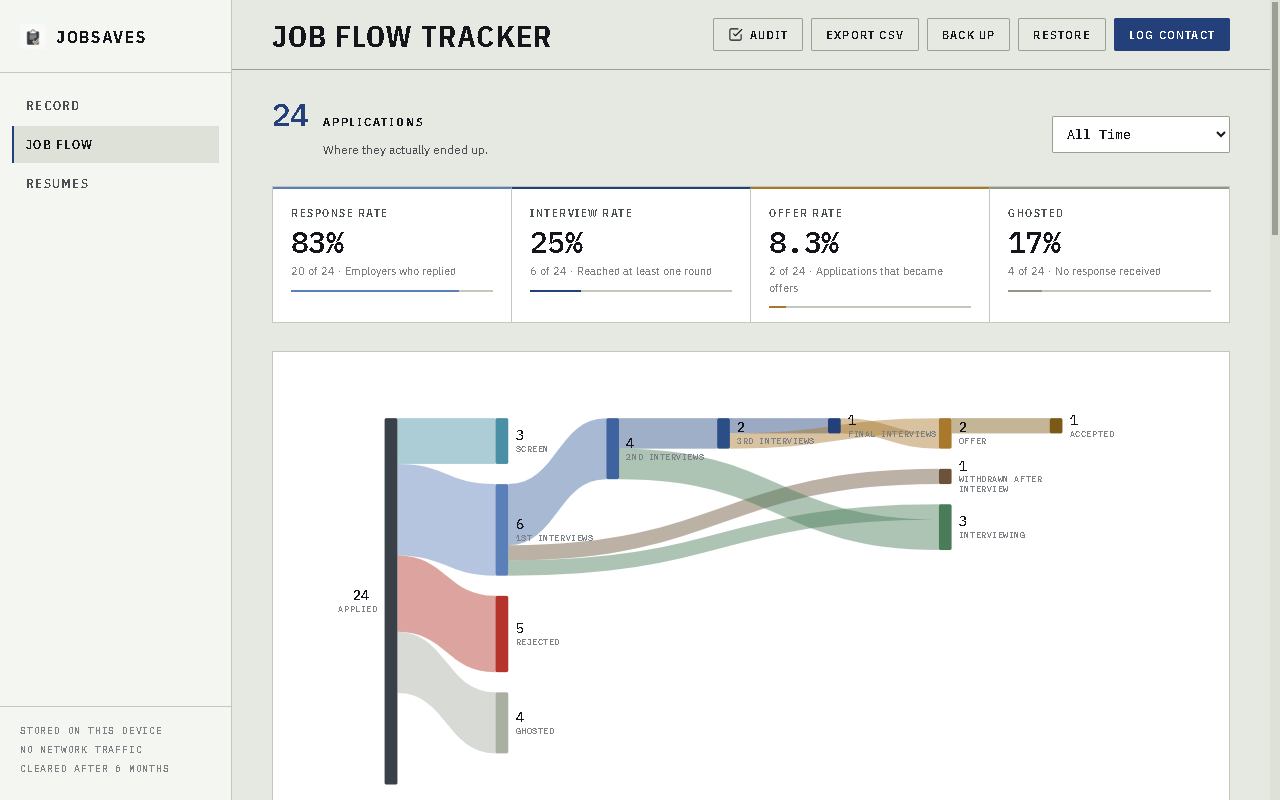The image size is (1280, 800).
Task: Click the Audit button
Action: (x=758, y=34)
